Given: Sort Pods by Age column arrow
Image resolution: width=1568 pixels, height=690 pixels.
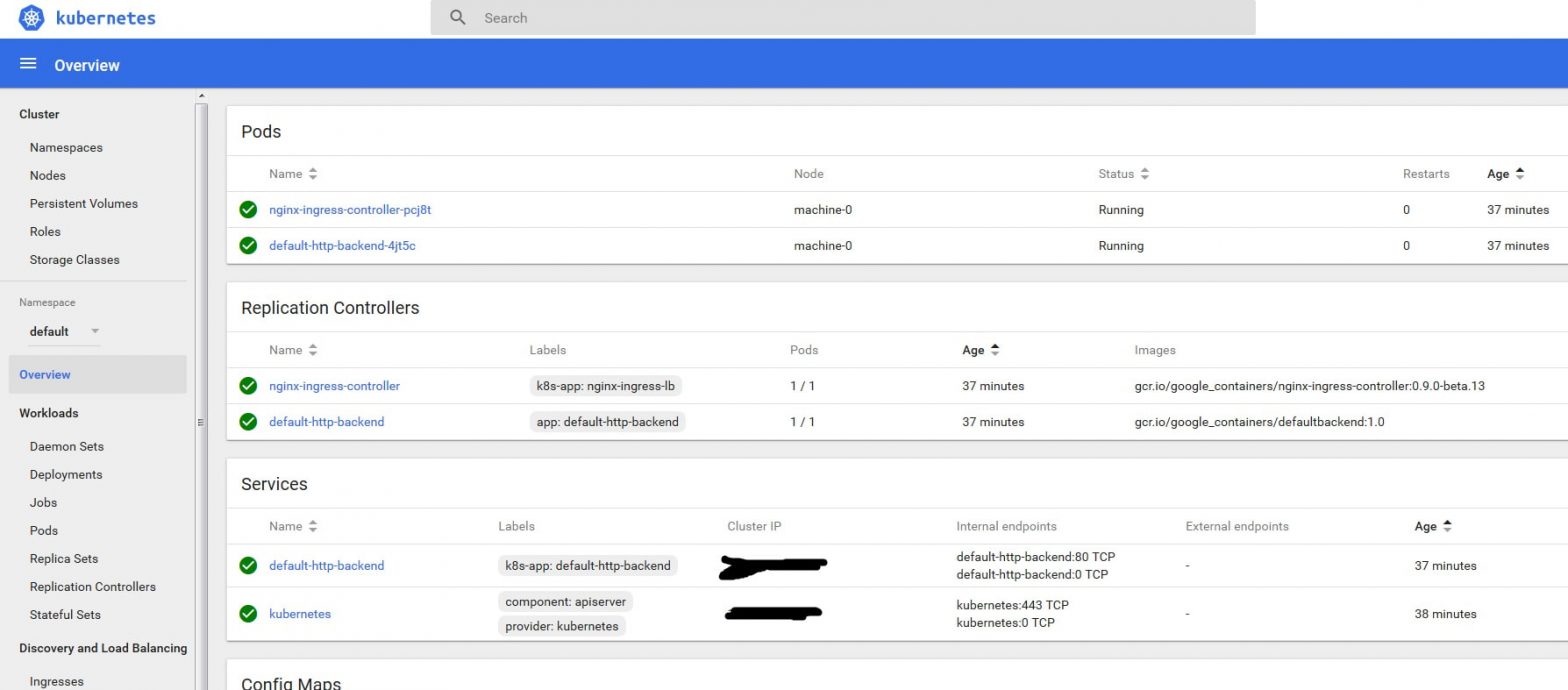Looking at the screenshot, I should [x=1520, y=174].
